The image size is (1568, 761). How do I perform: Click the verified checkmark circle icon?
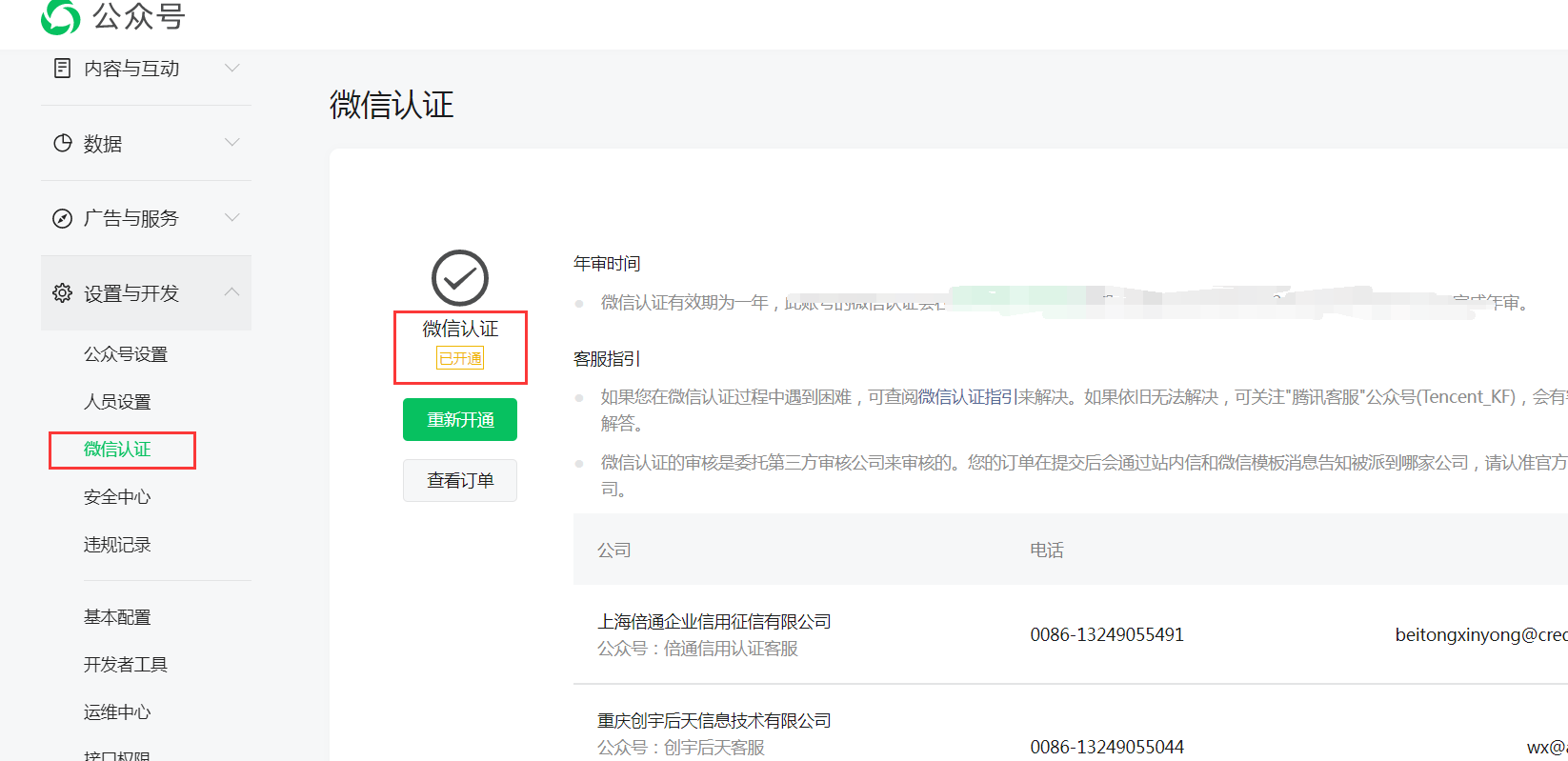point(460,278)
